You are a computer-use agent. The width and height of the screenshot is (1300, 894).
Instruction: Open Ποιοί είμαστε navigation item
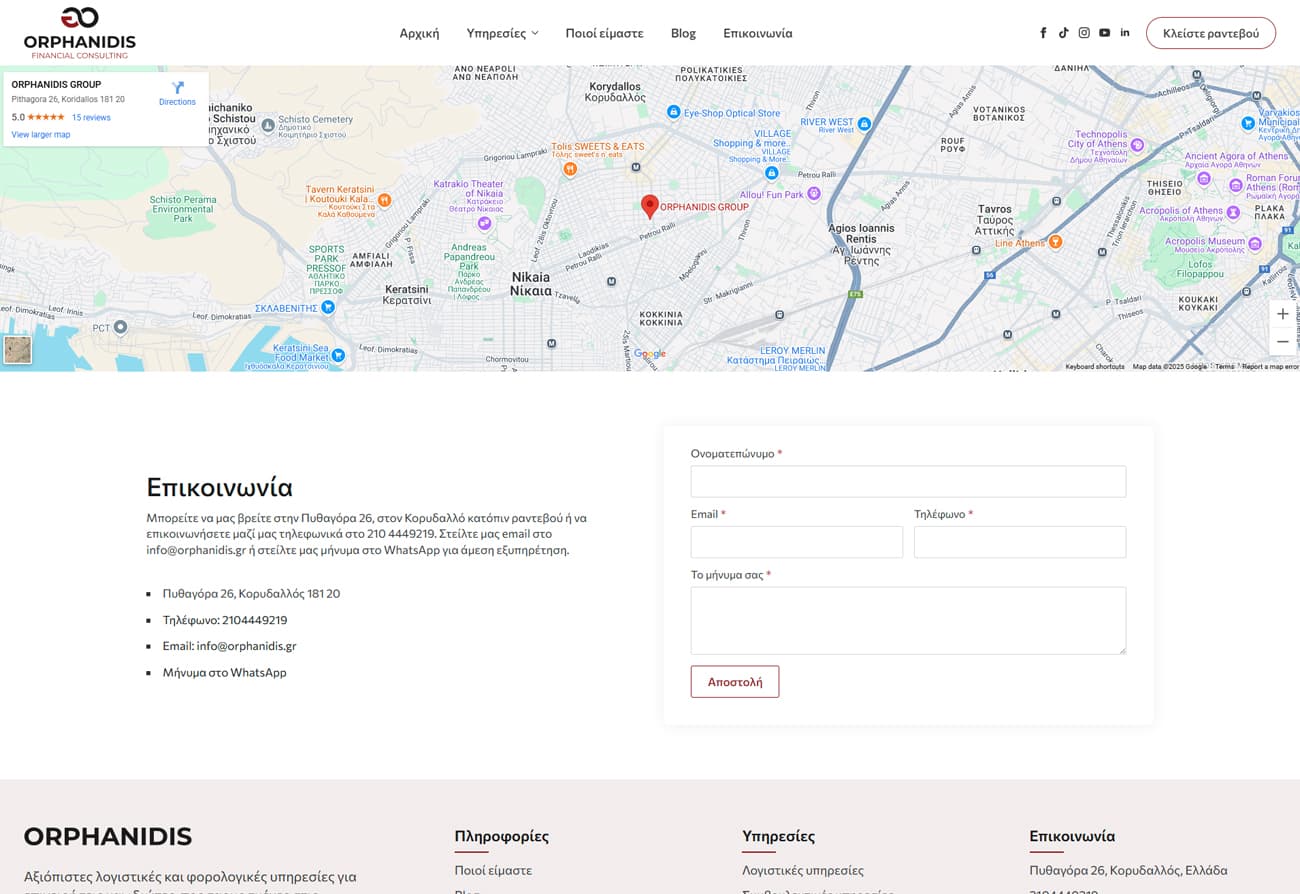coord(604,33)
